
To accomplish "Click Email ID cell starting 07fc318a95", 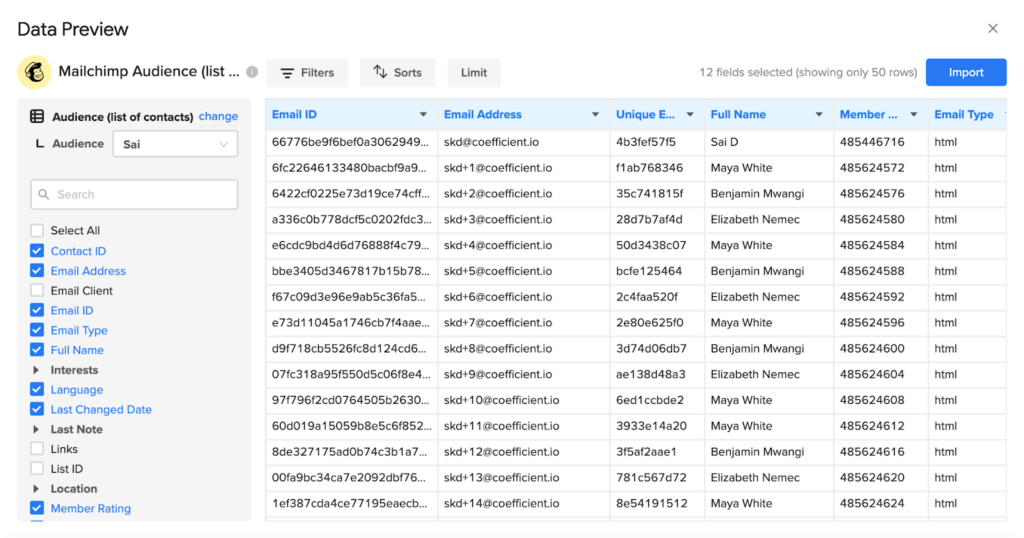I will coord(351,374).
